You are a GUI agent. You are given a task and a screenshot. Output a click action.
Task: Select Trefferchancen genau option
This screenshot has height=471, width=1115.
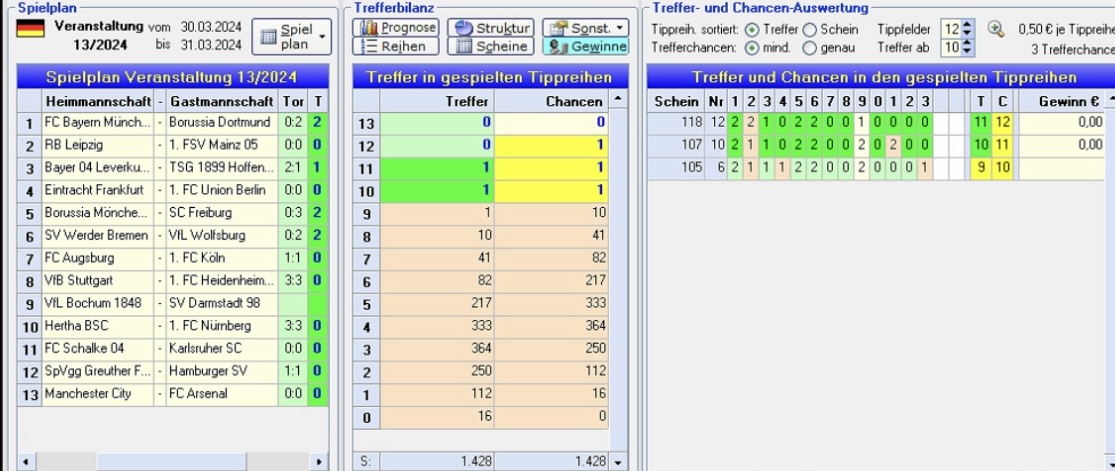point(809,48)
